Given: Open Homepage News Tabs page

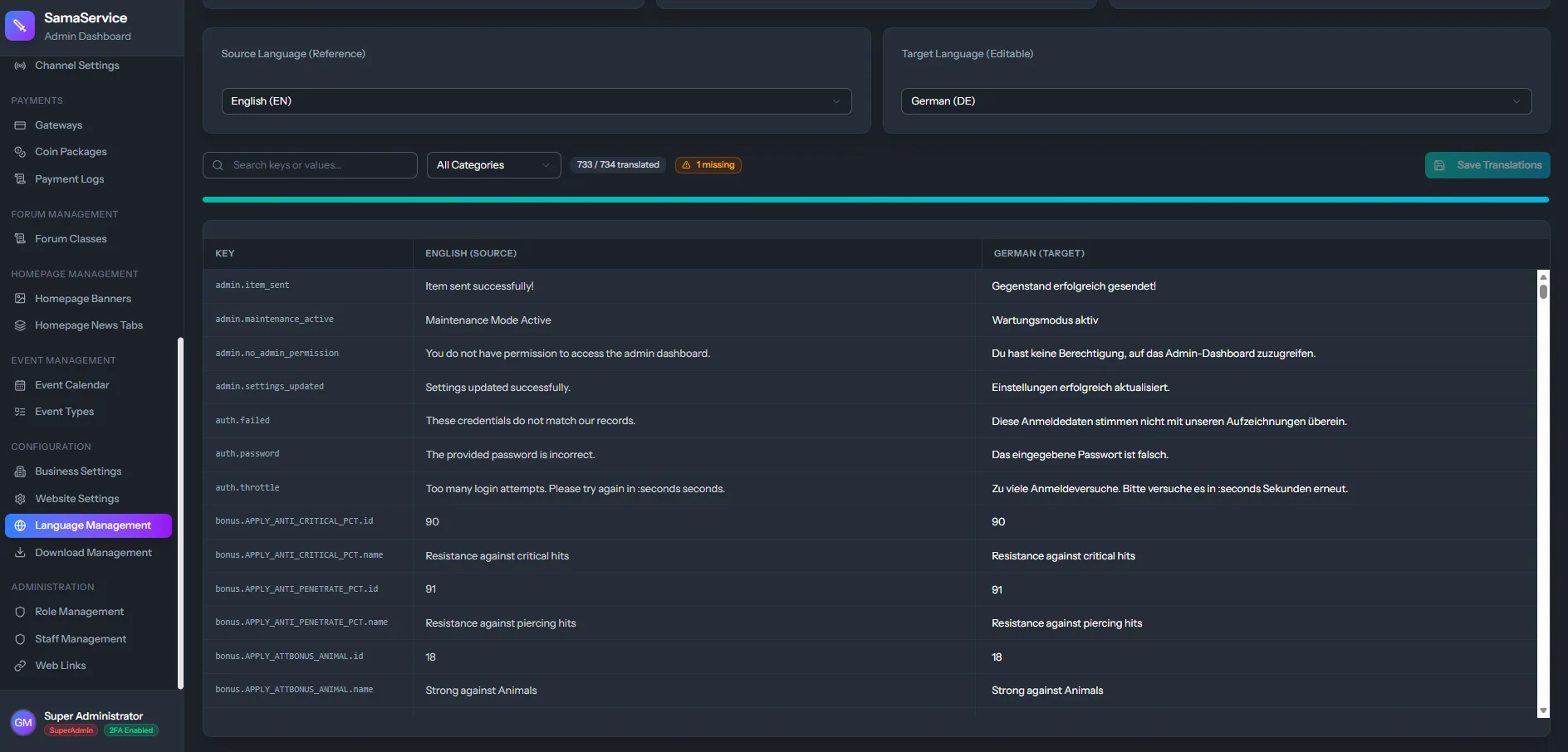Looking at the screenshot, I should 88,325.
